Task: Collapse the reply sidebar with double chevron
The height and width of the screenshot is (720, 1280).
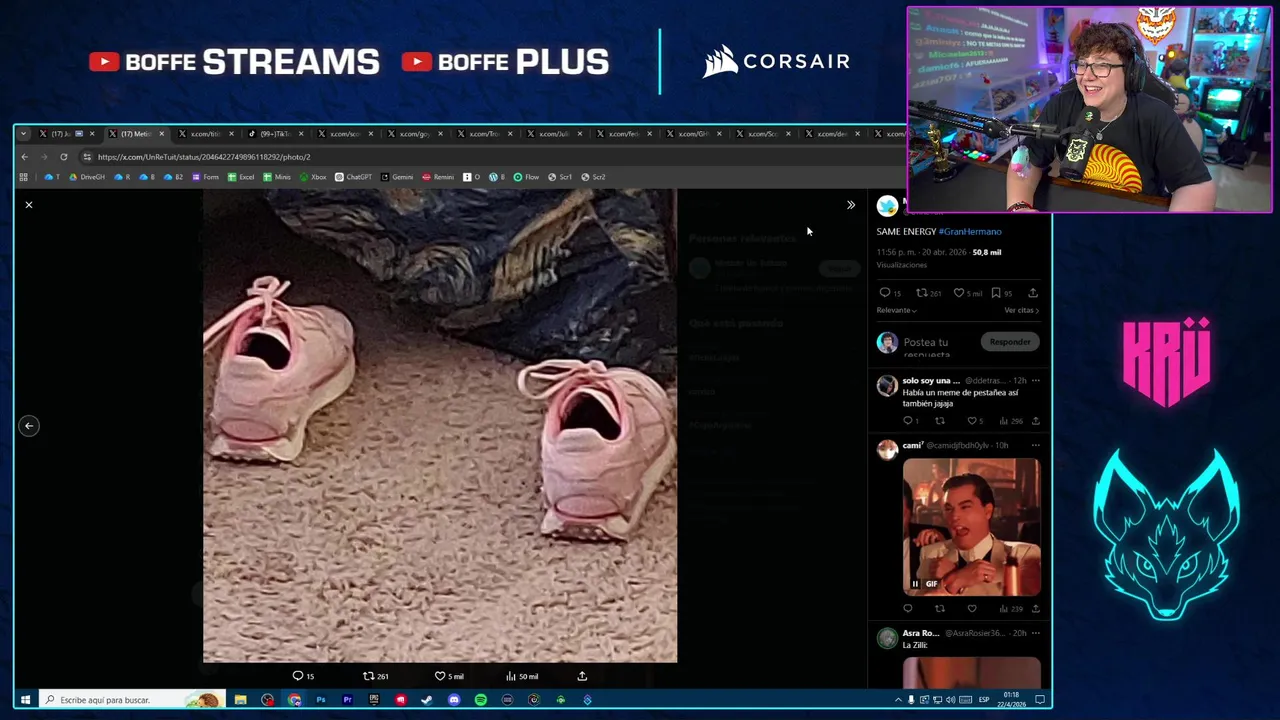Action: point(851,205)
